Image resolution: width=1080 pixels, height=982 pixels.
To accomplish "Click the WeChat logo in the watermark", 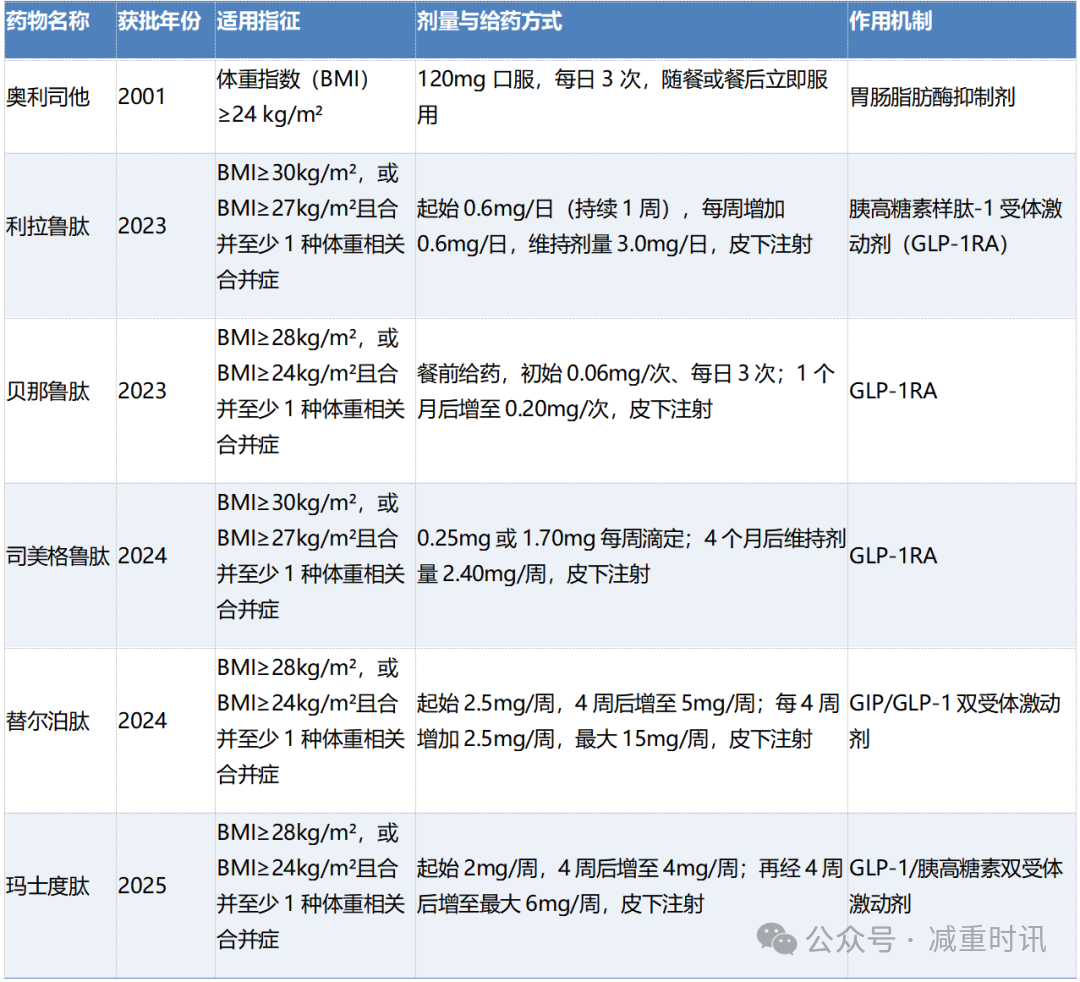I will pos(777,938).
